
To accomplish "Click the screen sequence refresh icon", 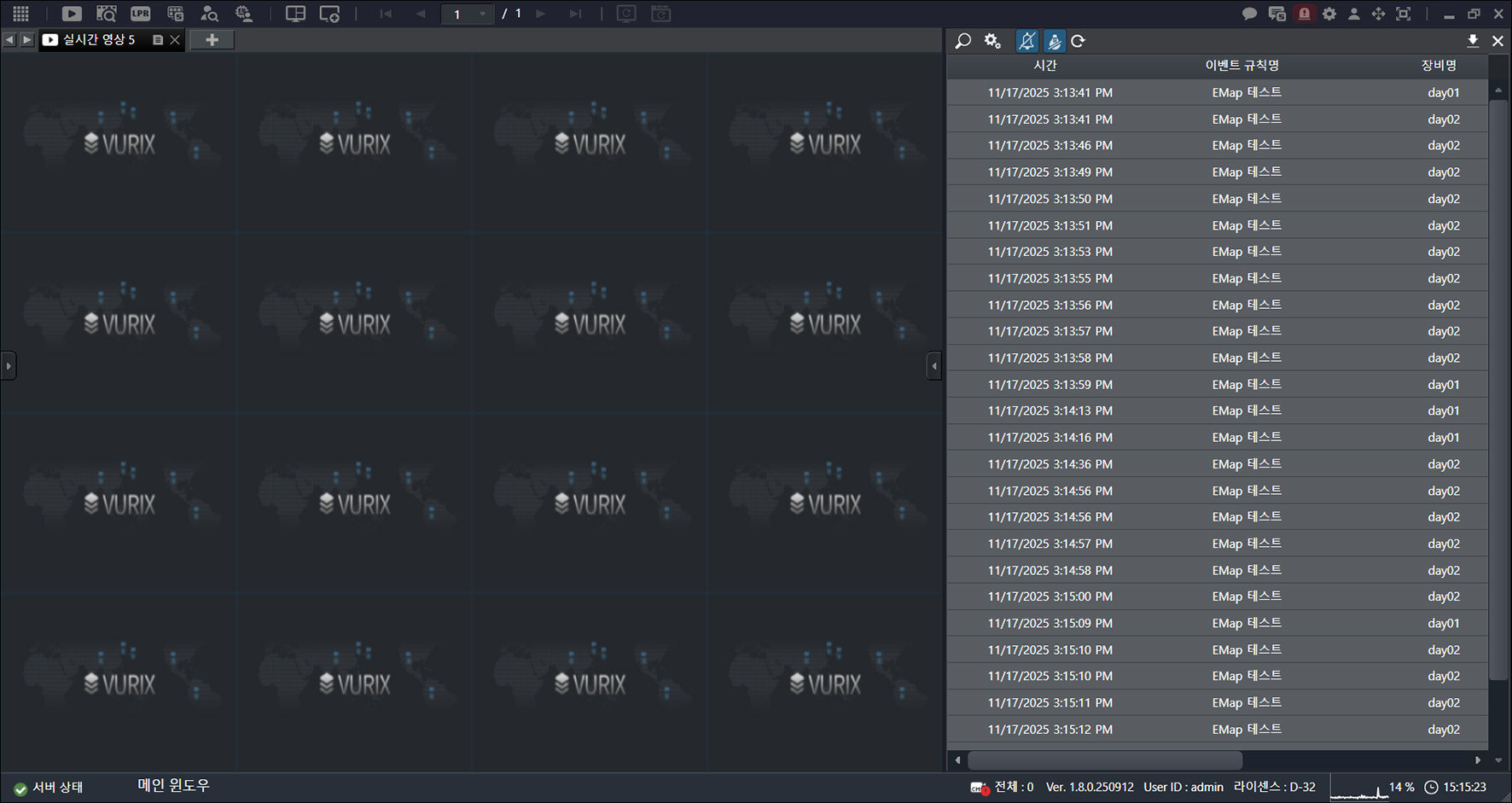I will click(x=626, y=14).
